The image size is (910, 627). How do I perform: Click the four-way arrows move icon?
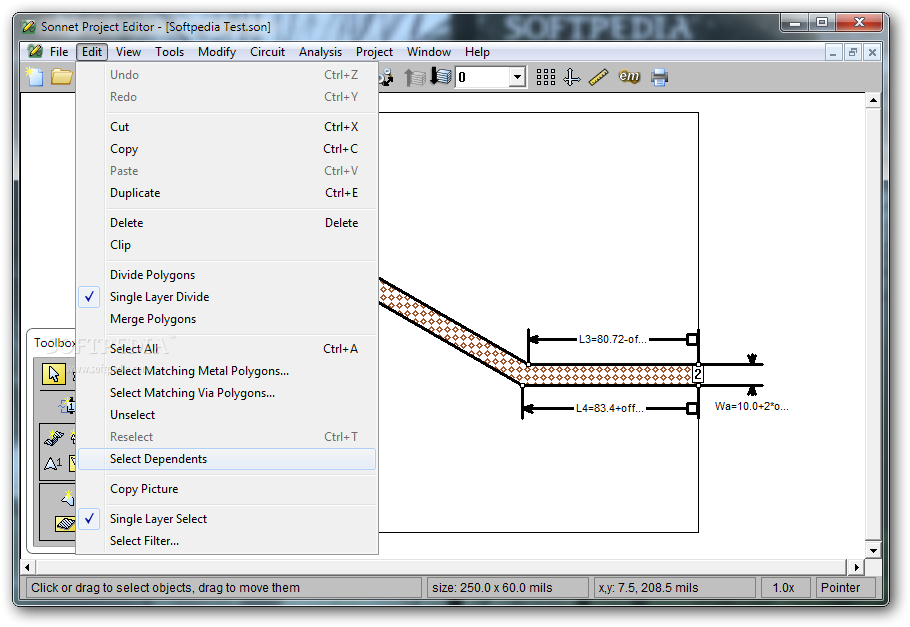click(x=572, y=77)
